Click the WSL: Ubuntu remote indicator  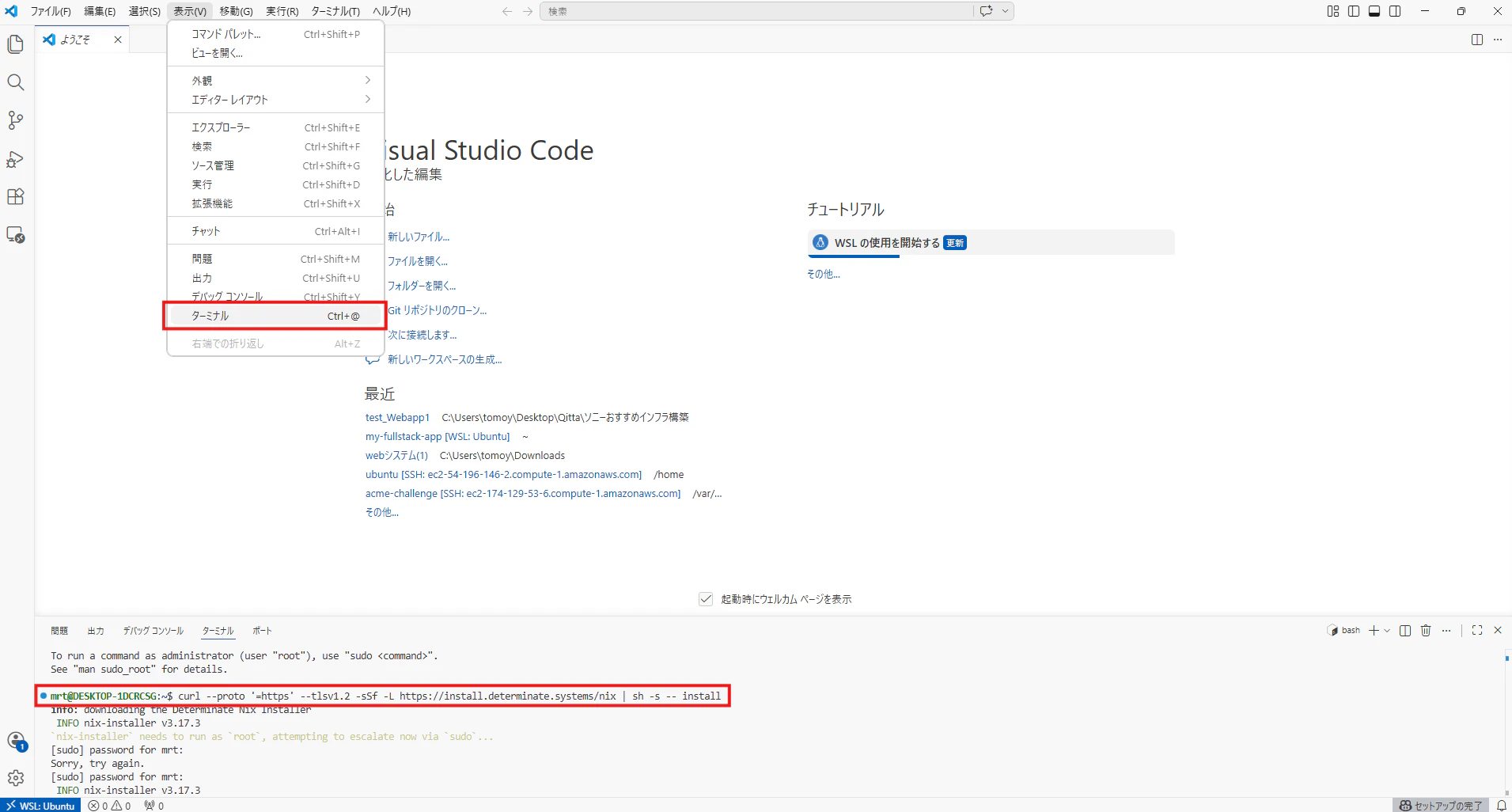tap(40, 806)
